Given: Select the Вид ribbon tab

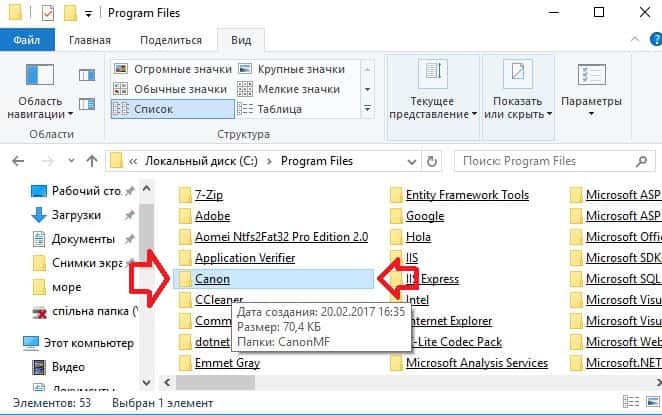Looking at the screenshot, I should (x=241, y=40).
